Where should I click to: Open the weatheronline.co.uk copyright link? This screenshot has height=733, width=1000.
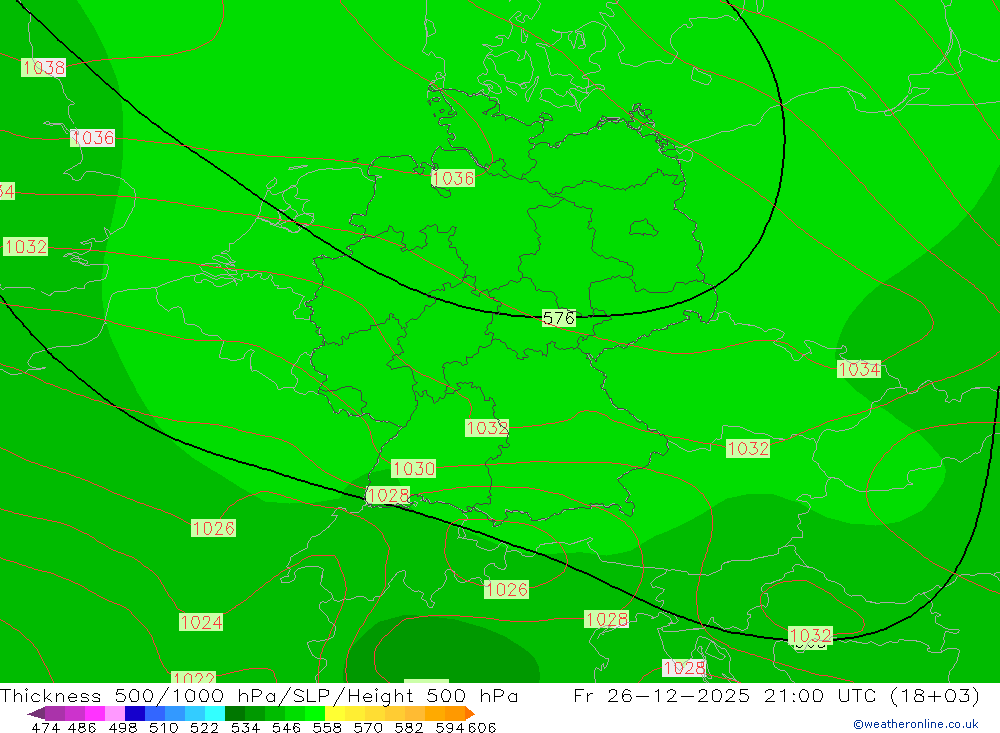(916, 724)
